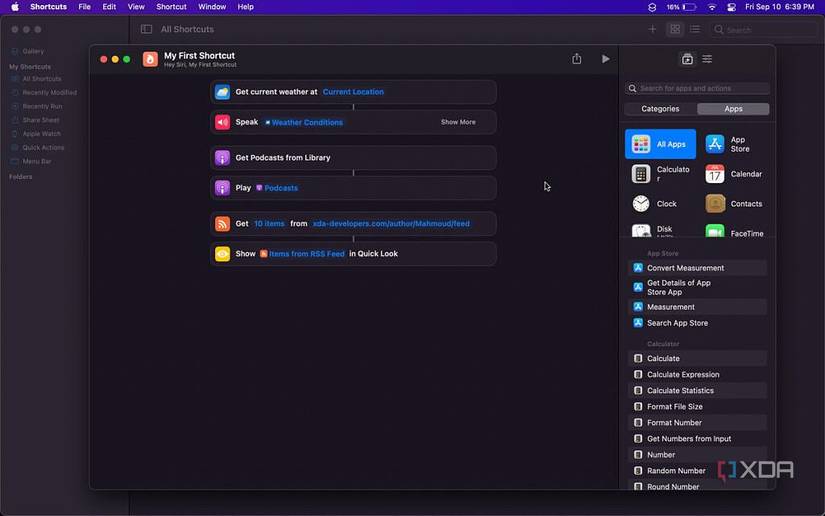The height and width of the screenshot is (516, 825).
Task: Select Menu Bar in sidebar
Action: coord(36,161)
